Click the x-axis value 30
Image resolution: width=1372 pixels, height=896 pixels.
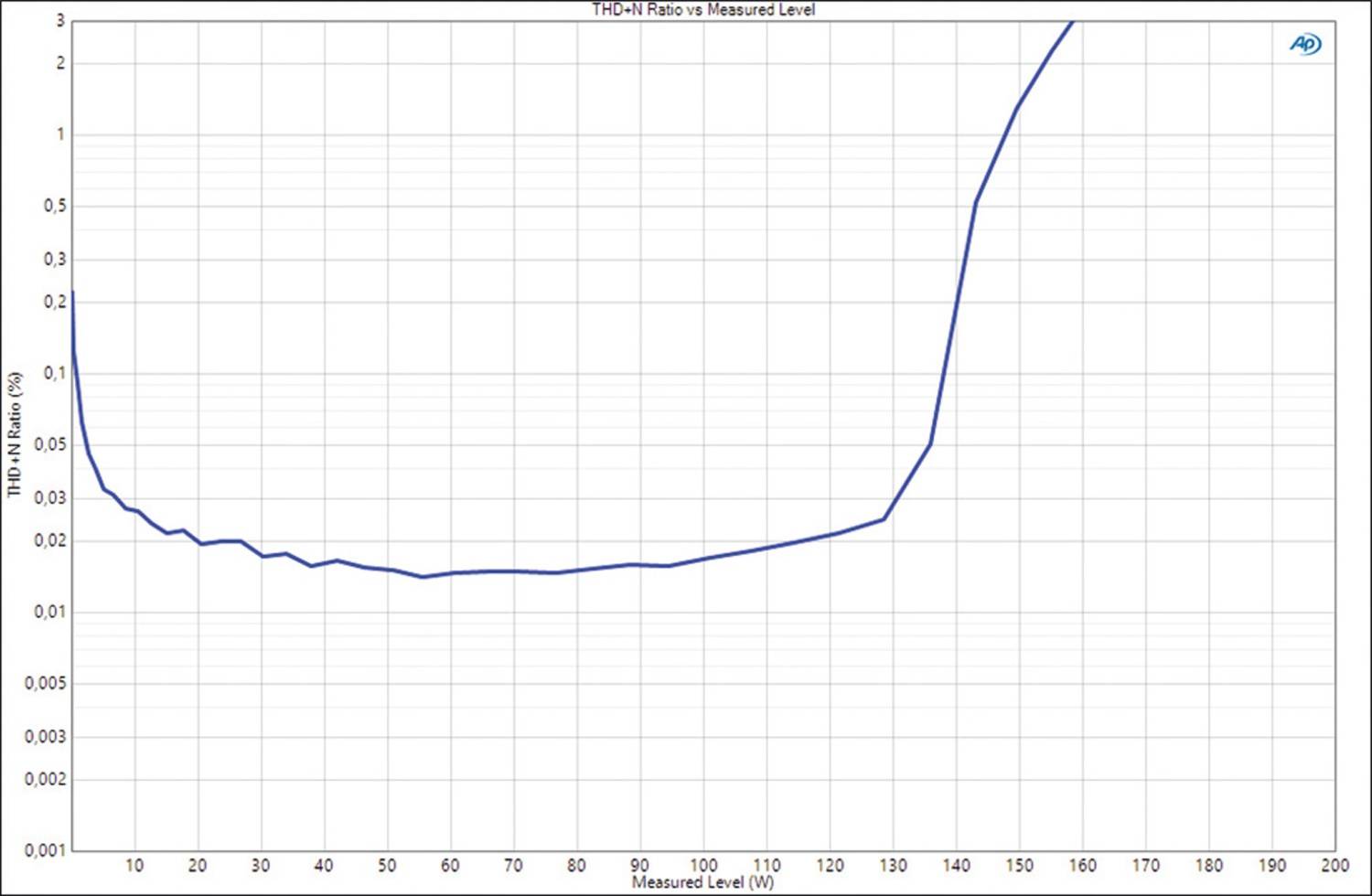click(x=261, y=865)
